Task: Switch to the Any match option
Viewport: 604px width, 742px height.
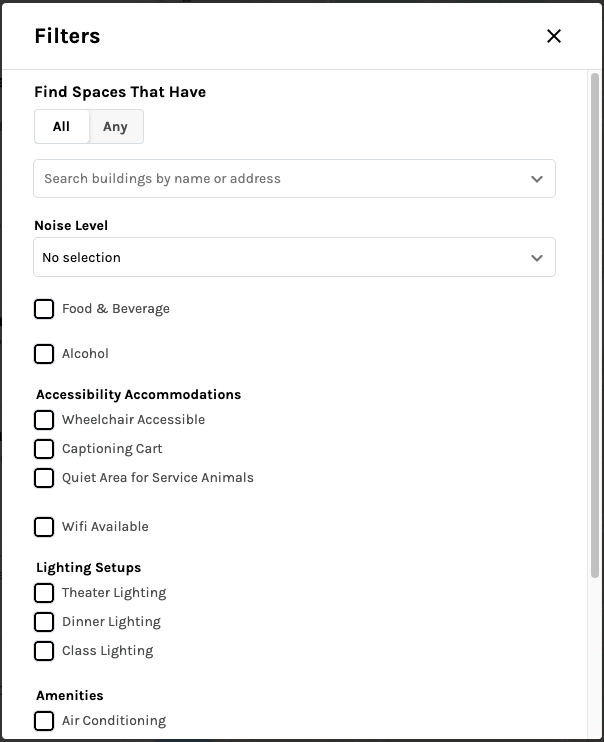Action: click(116, 127)
